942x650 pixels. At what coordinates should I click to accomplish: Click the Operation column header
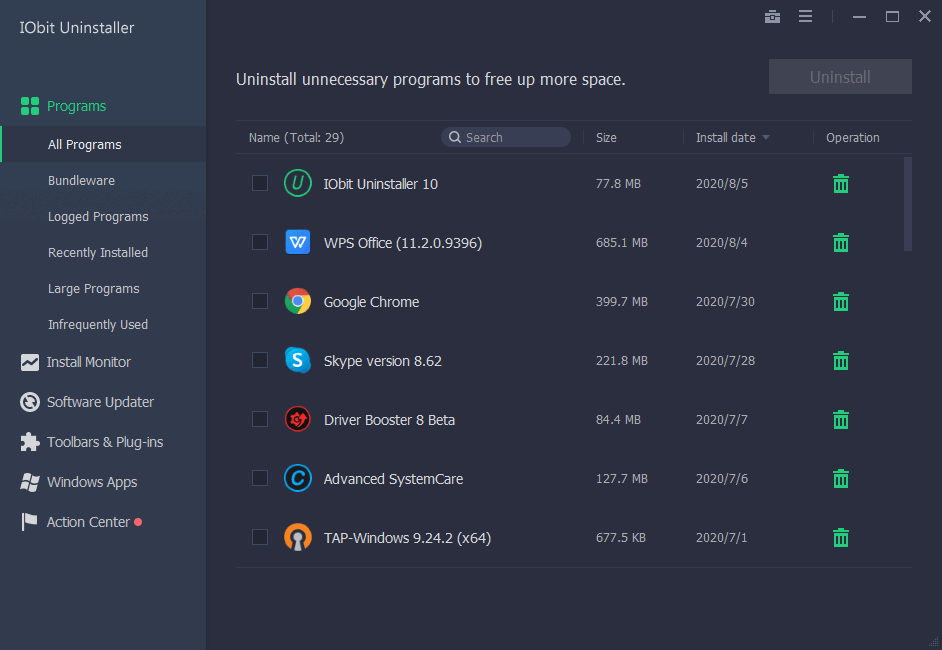pos(852,138)
